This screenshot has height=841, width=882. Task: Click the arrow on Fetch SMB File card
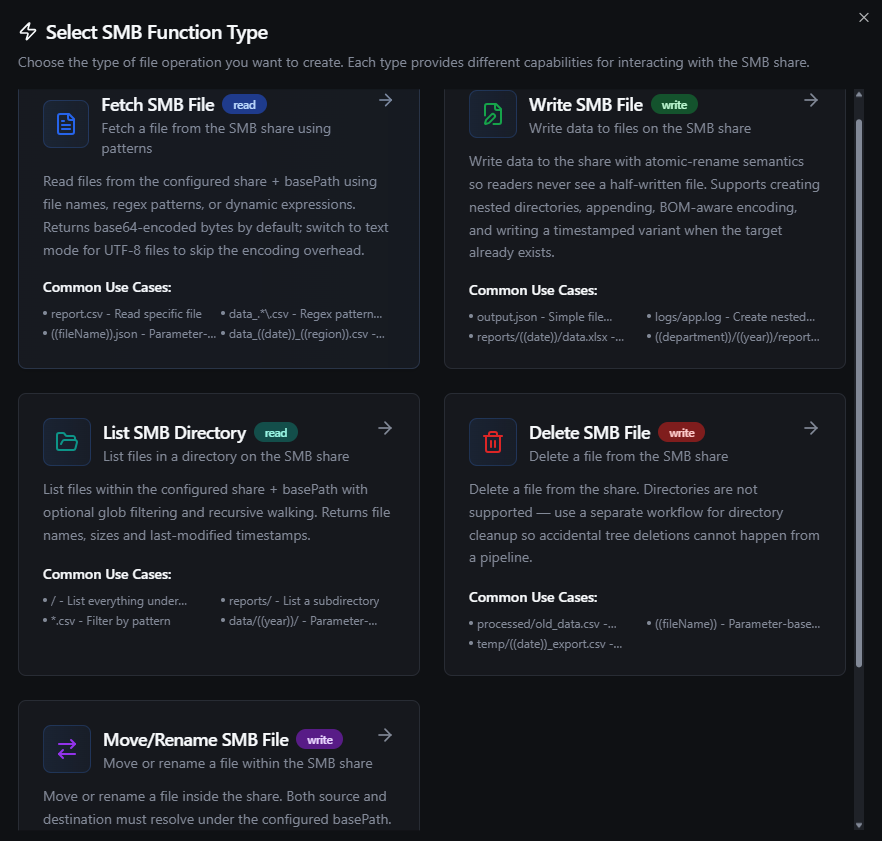click(x=385, y=100)
